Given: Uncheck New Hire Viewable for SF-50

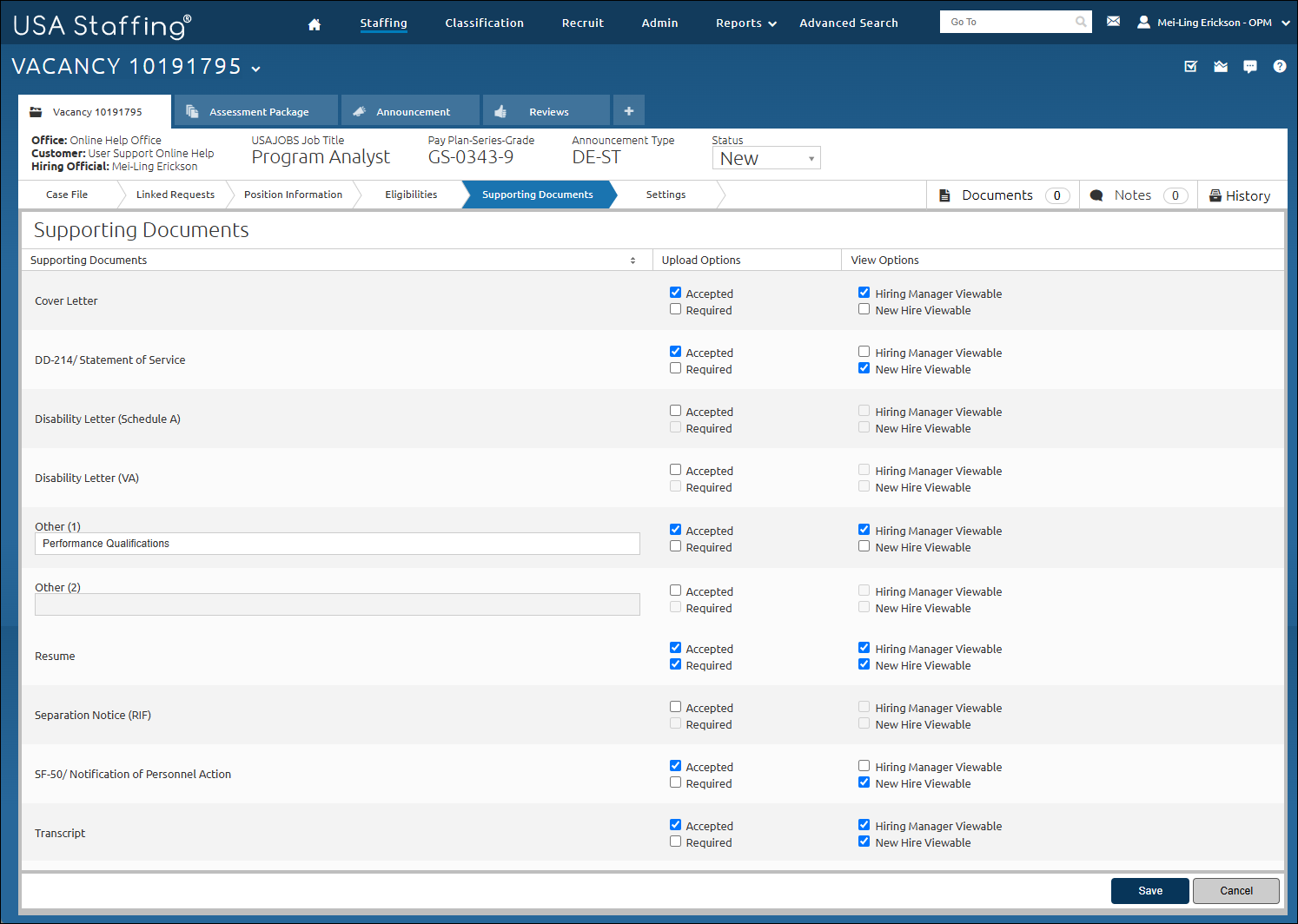Looking at the screenshot, I should coord(864,782).
